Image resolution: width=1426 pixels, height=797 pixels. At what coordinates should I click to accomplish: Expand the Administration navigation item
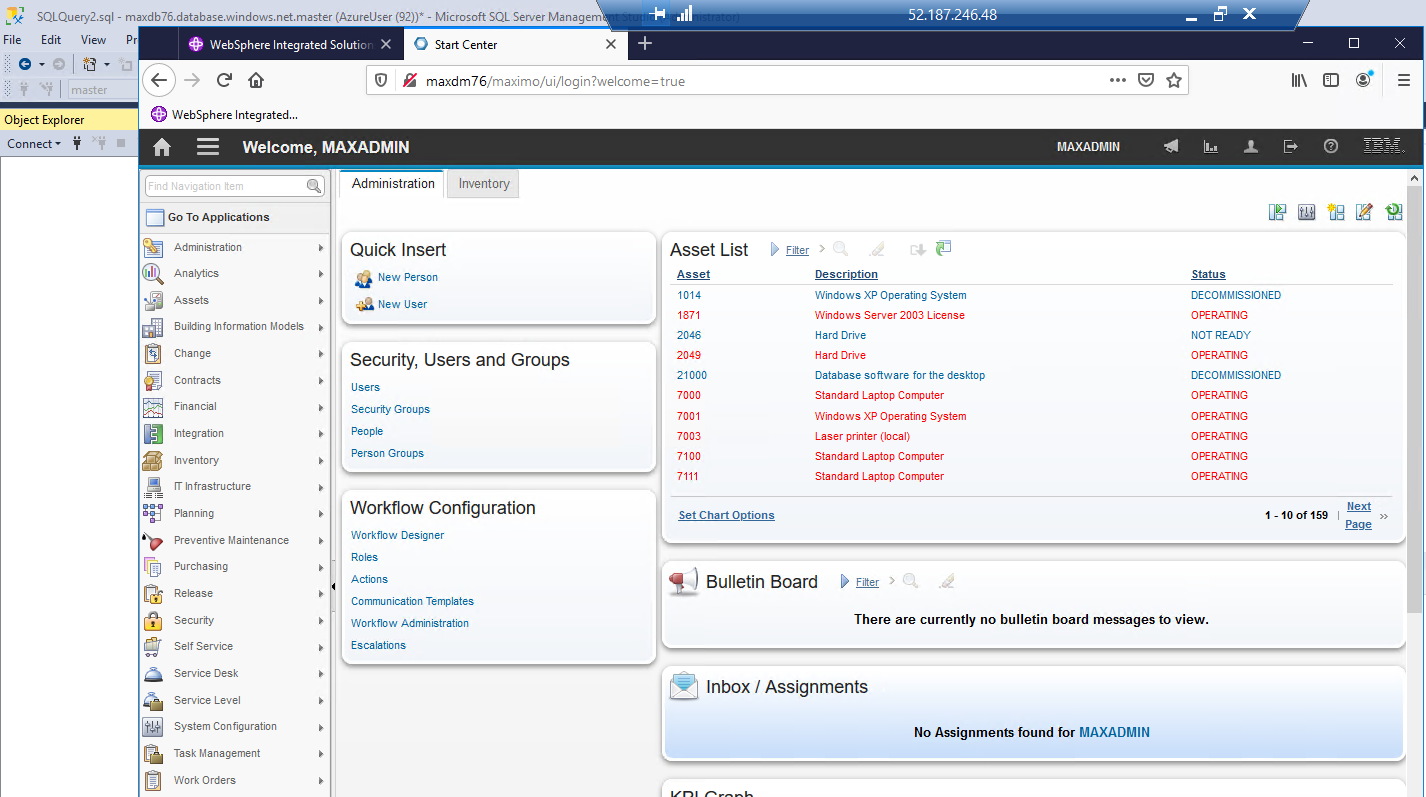pos(235,247)
